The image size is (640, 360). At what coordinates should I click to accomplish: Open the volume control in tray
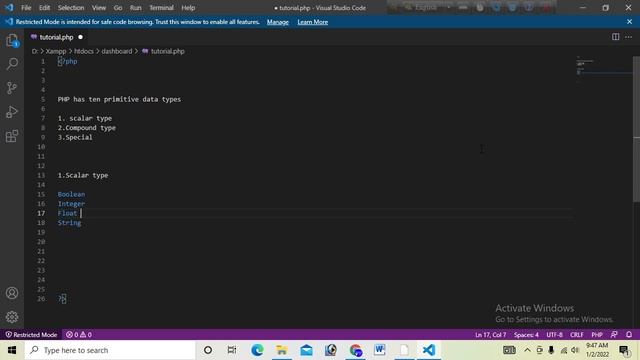[575, 350]
